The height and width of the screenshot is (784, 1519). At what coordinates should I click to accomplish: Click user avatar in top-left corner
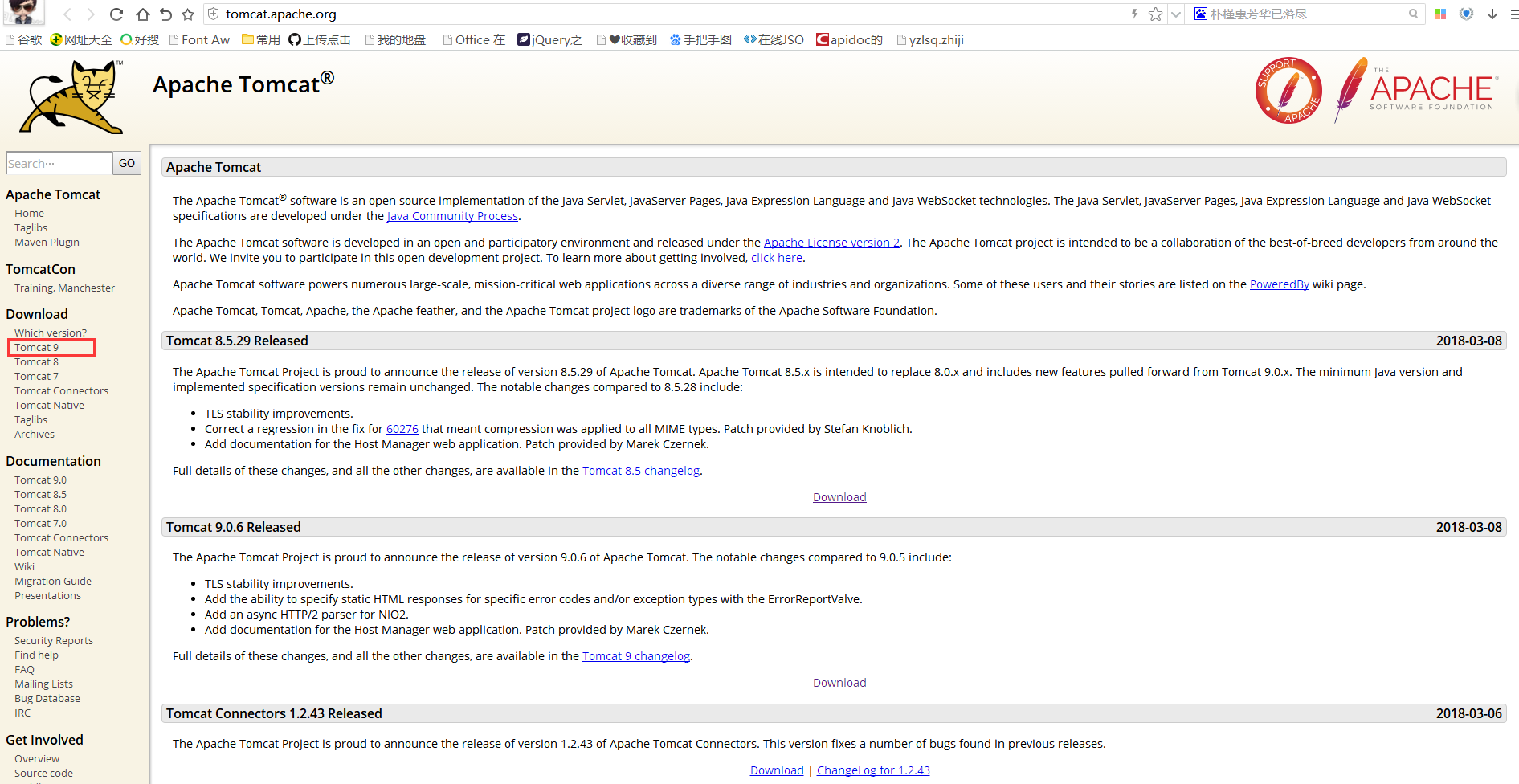(24, 12)
